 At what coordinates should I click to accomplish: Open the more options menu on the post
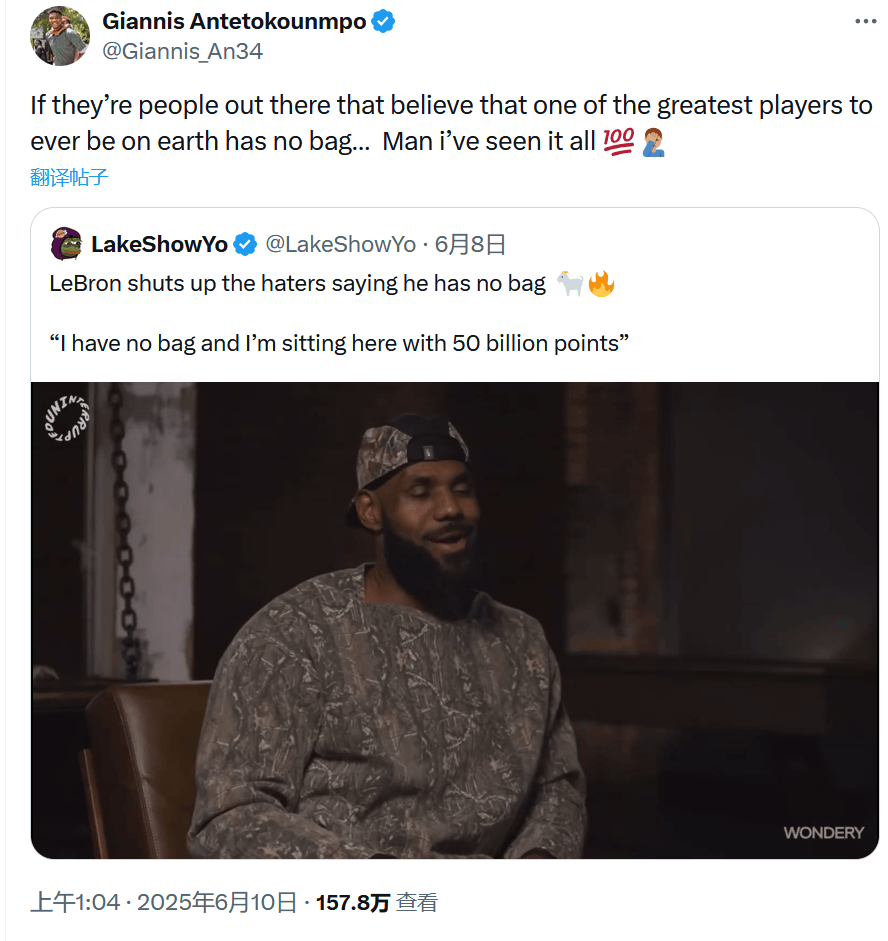[863, 21]
